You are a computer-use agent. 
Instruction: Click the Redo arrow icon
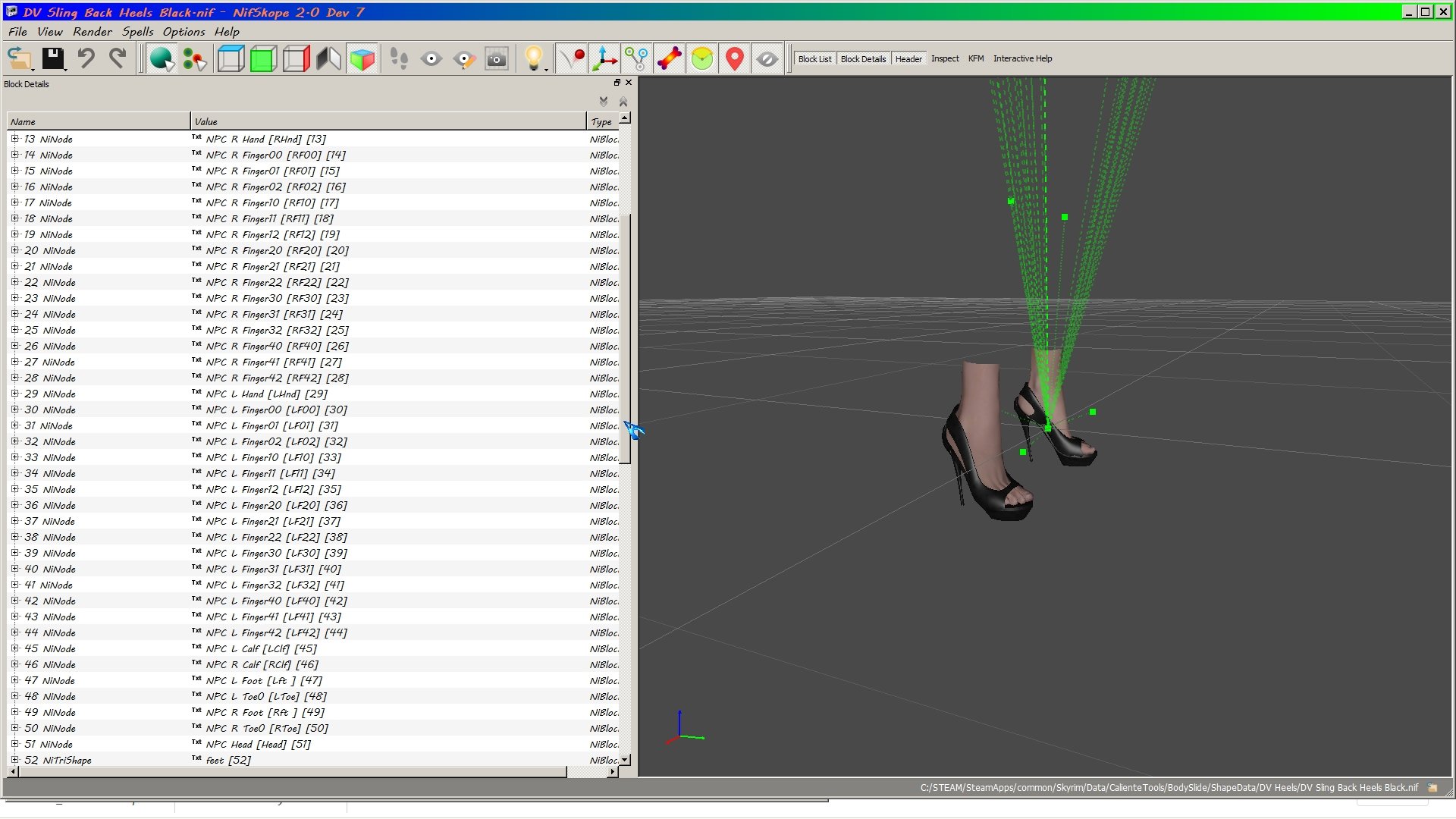[x=118, y=58]
